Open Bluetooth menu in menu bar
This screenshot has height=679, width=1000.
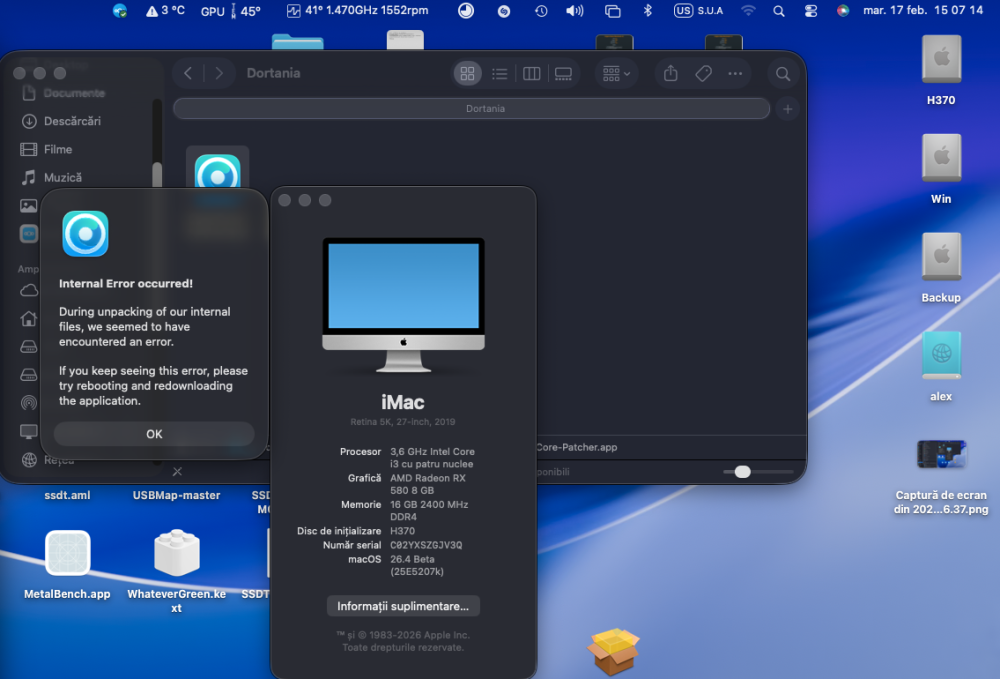click(648, 11)
